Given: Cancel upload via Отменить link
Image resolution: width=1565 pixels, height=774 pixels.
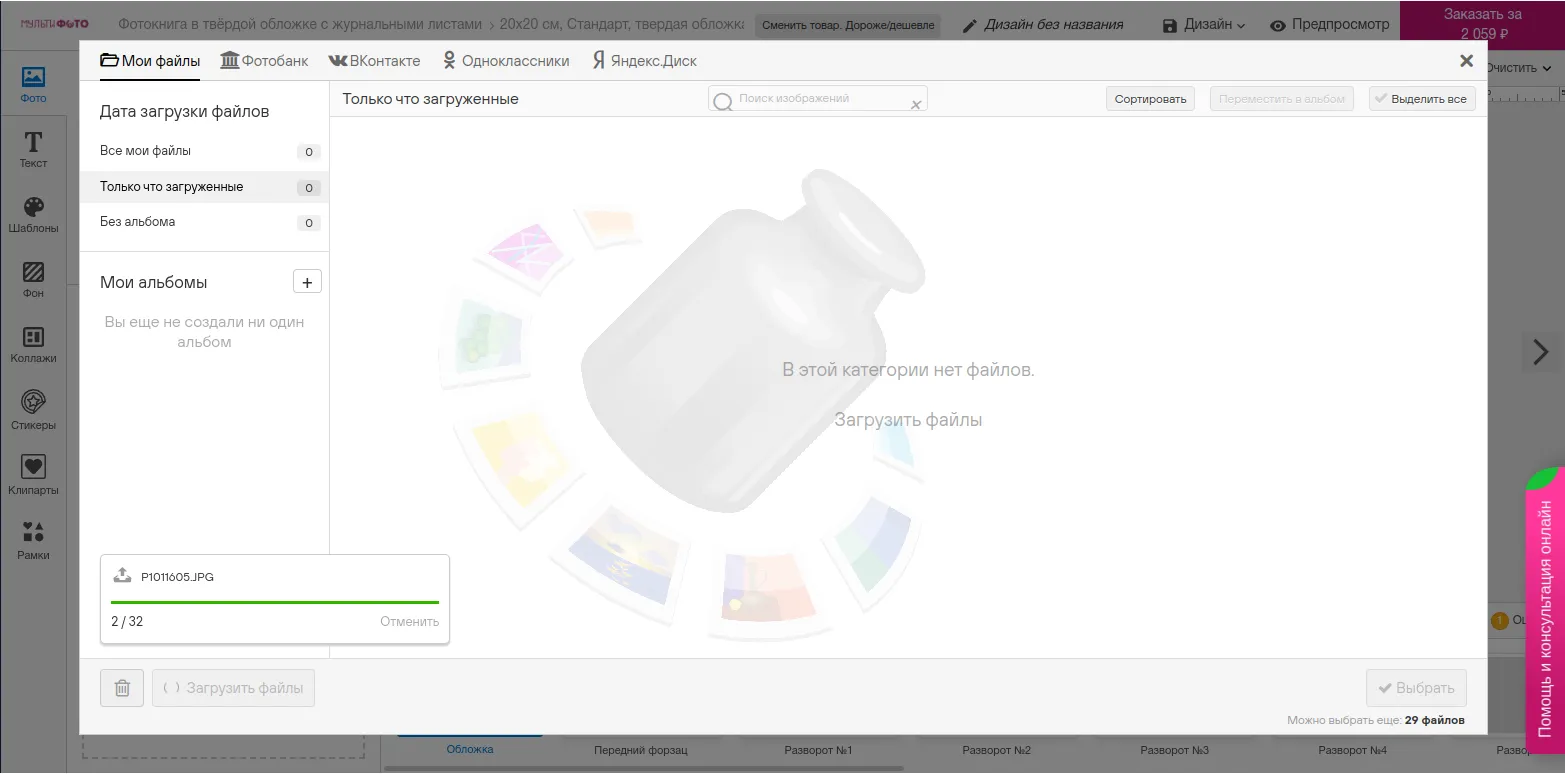Looking at the screenshot, I should click(409, 621).
